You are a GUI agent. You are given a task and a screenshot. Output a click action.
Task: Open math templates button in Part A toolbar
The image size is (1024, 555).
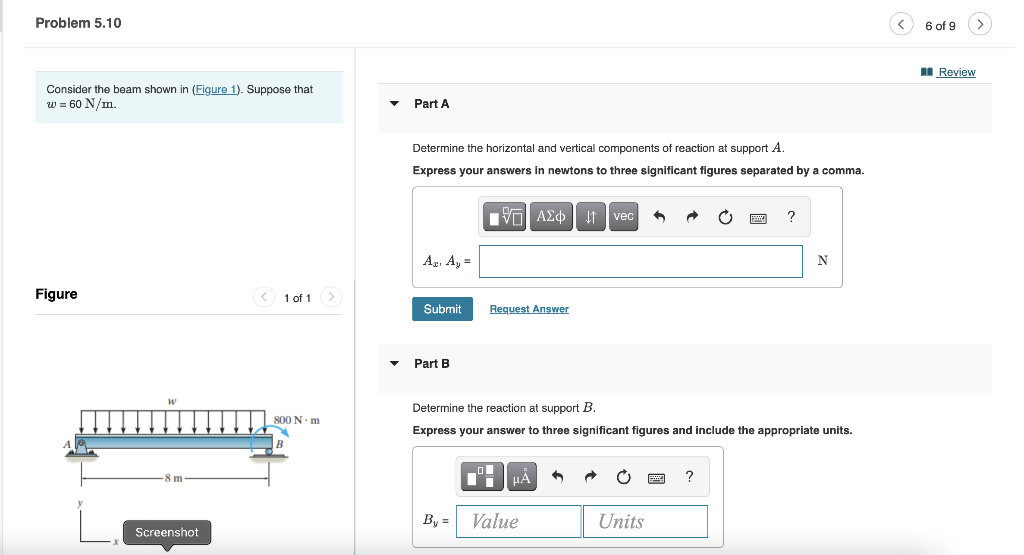[x=504, y=216]
